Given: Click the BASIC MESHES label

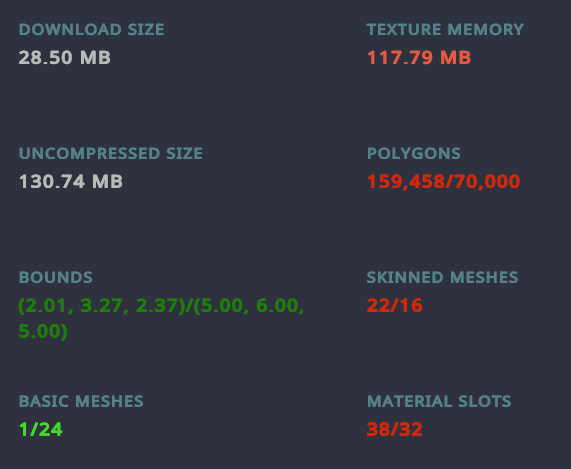Looking at the screenshot, I should click(x=81, y=401).
